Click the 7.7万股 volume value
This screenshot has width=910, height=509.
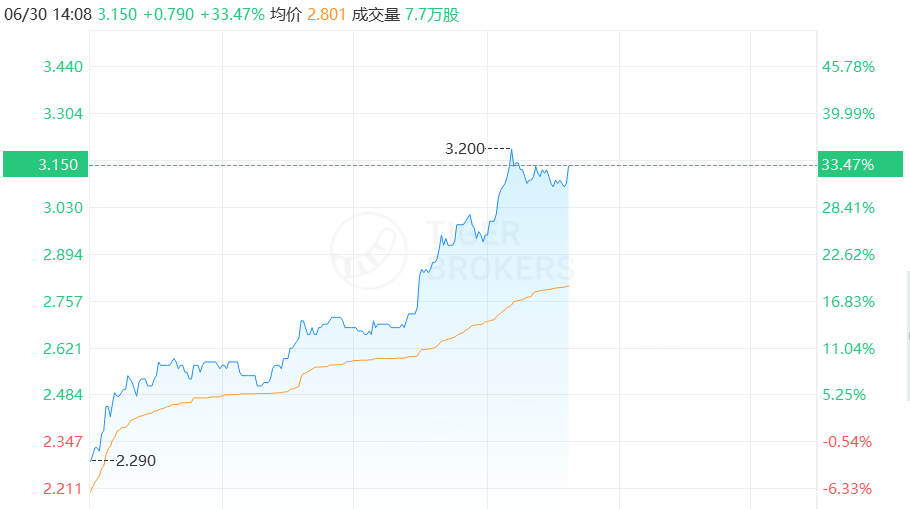432,14
